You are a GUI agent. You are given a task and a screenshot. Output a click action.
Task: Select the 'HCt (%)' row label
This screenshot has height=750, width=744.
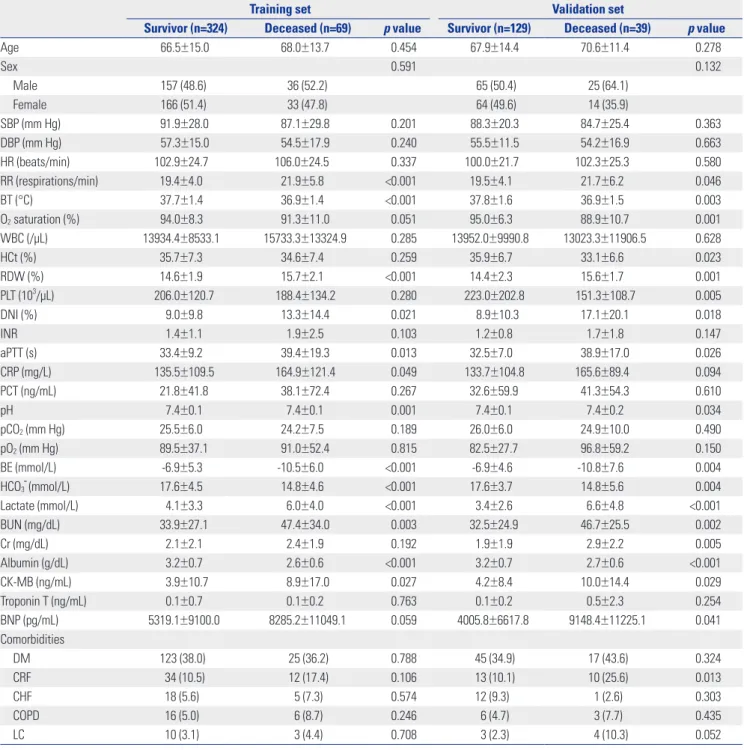[18, 258]
